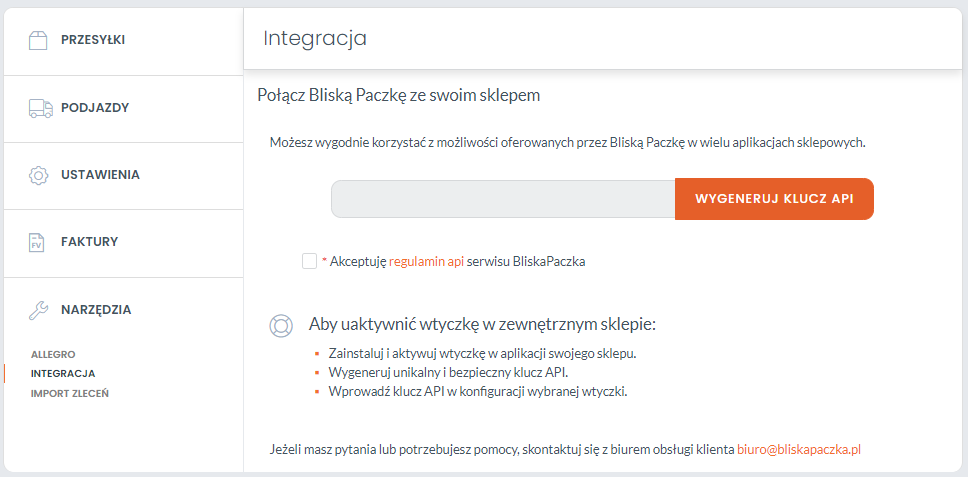968x477 pixels.
Task: Click the gear icon beside Ustawienia
Action: click(x=38, y=175)
